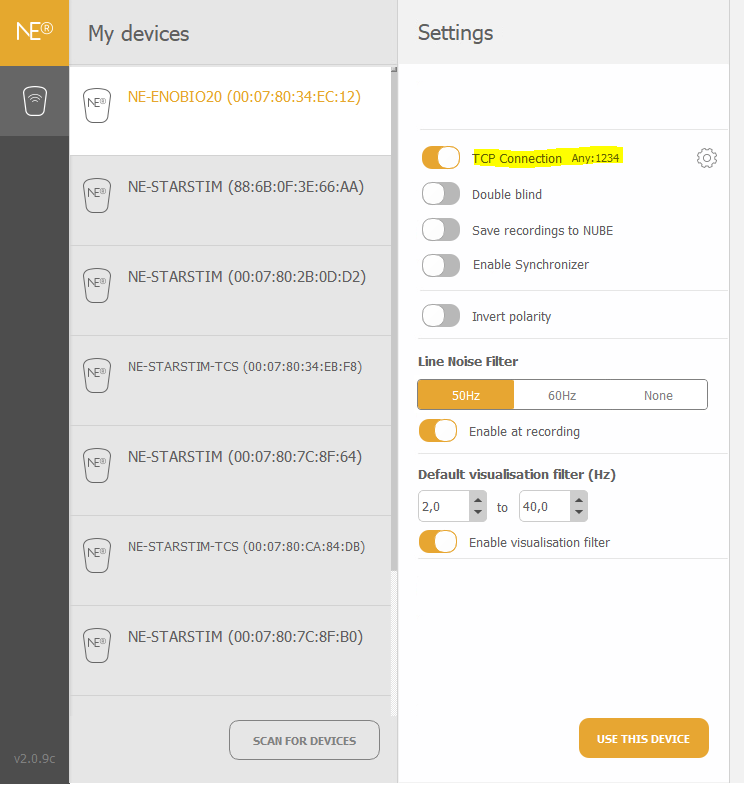This screenshot has width=744, height=788.
Task: Increase the lower visualisation filter value
Action: pyautogui.click(x=478, y=500)
